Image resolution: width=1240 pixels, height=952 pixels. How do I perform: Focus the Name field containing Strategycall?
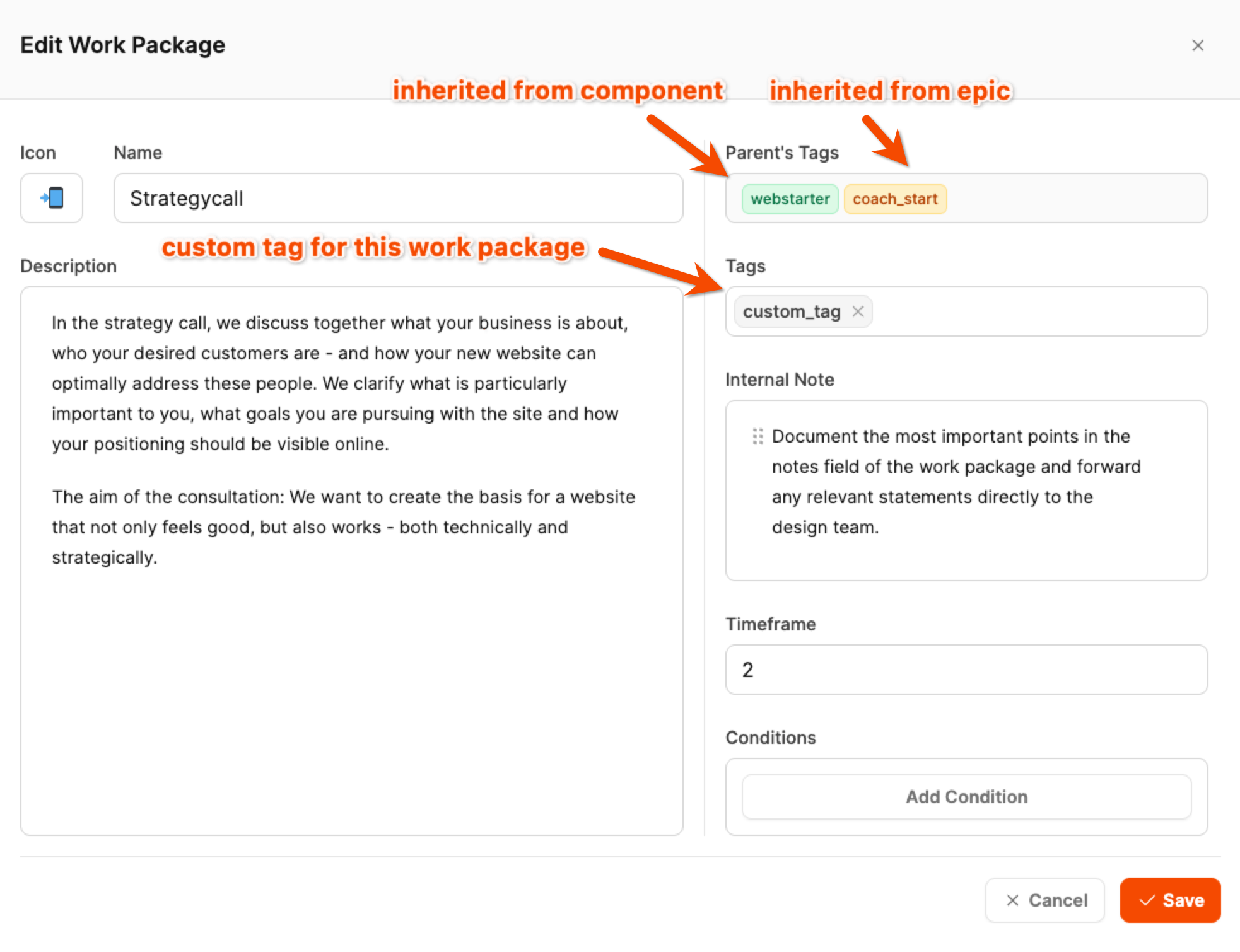click(x=397, y=198)
